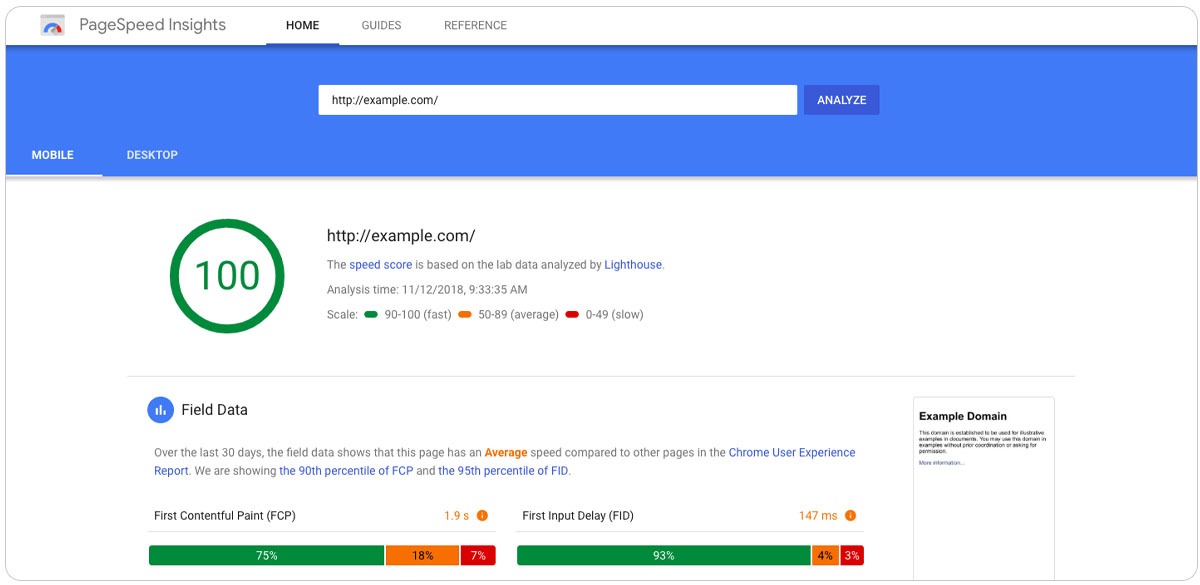Viewport: 1200px width, 585px height.
Task: Open the Chrome User Experience Report link
Action: point(791,452)
